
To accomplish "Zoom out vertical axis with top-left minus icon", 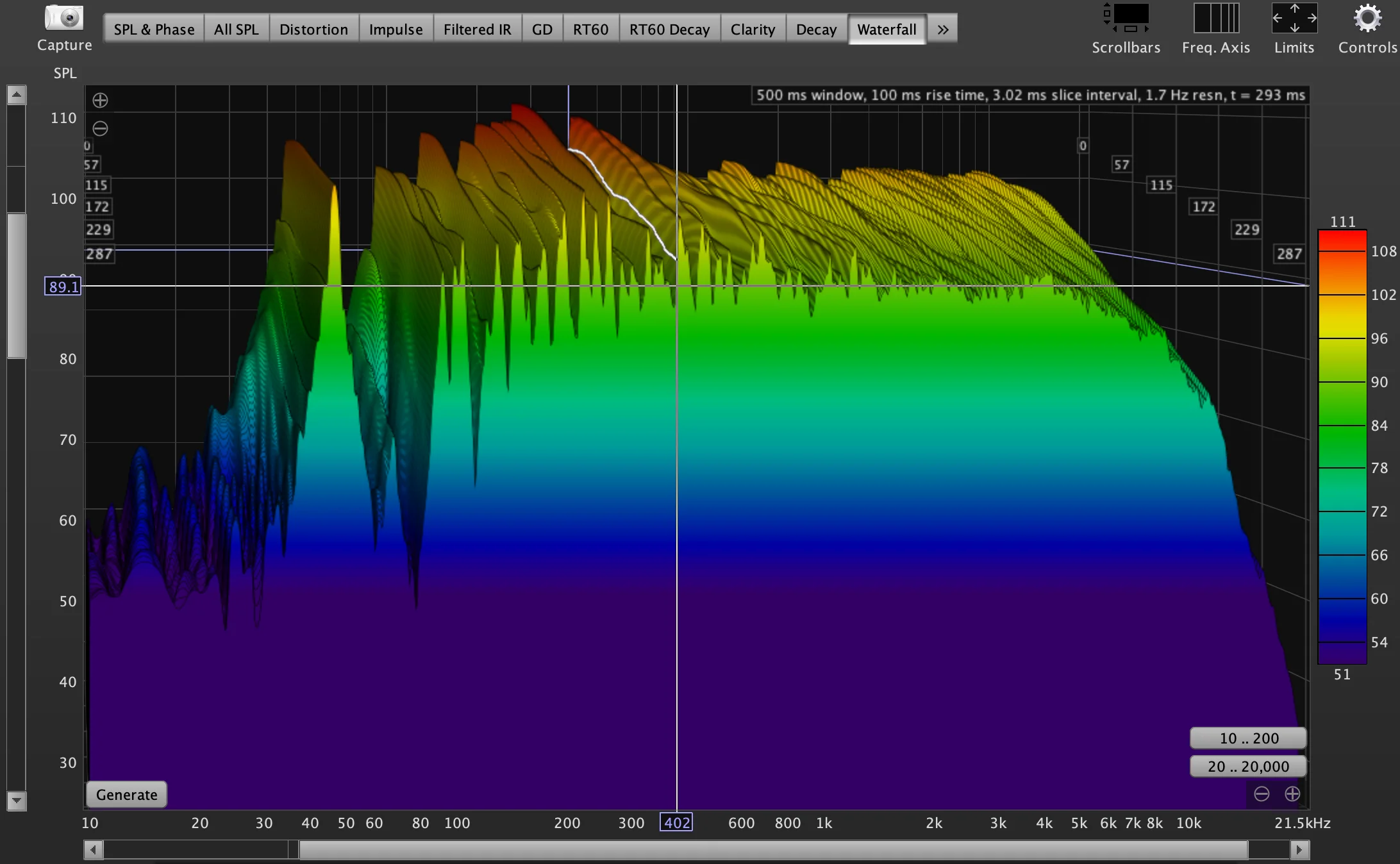I will (100, 128).
